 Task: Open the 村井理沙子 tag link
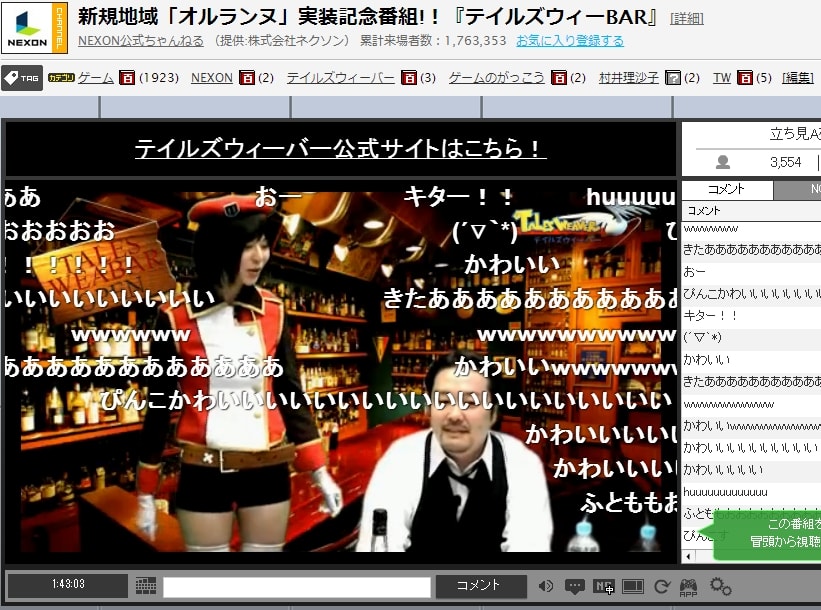629,78
